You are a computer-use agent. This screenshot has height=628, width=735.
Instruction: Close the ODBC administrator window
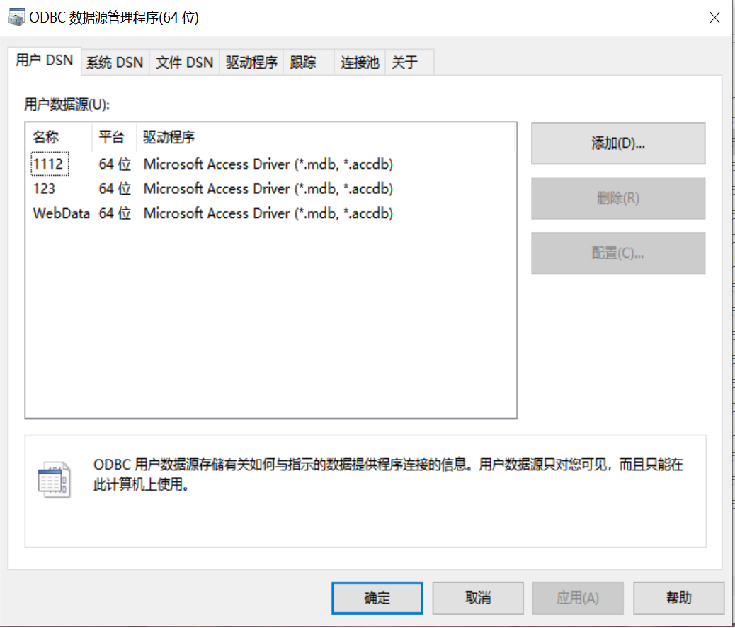click(714, 18)
